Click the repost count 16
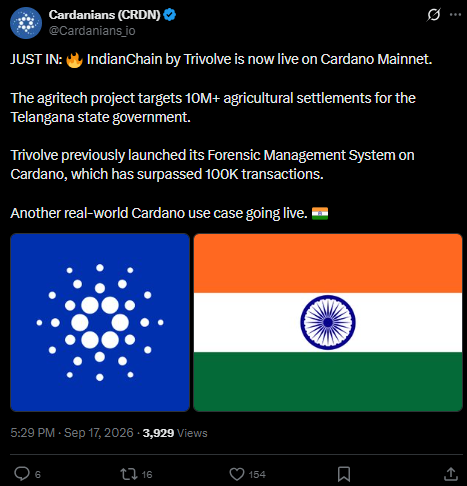Screen dimensions: 467x486 coord(147,474)
